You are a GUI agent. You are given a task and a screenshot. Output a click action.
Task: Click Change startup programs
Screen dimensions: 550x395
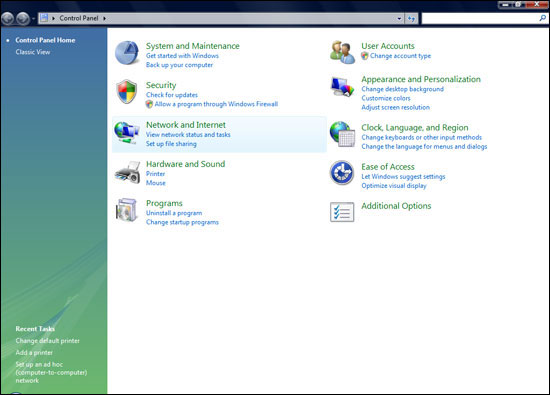click(182, 222)
